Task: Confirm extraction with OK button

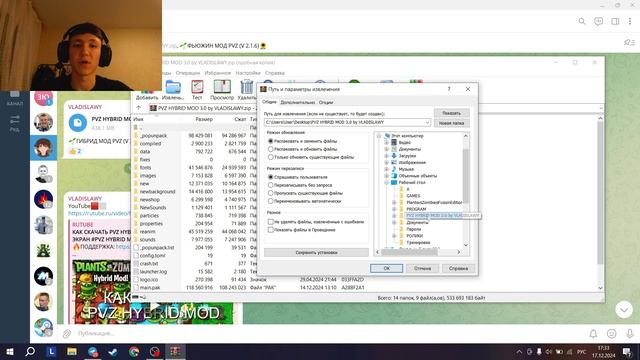Action: [386, 268]
